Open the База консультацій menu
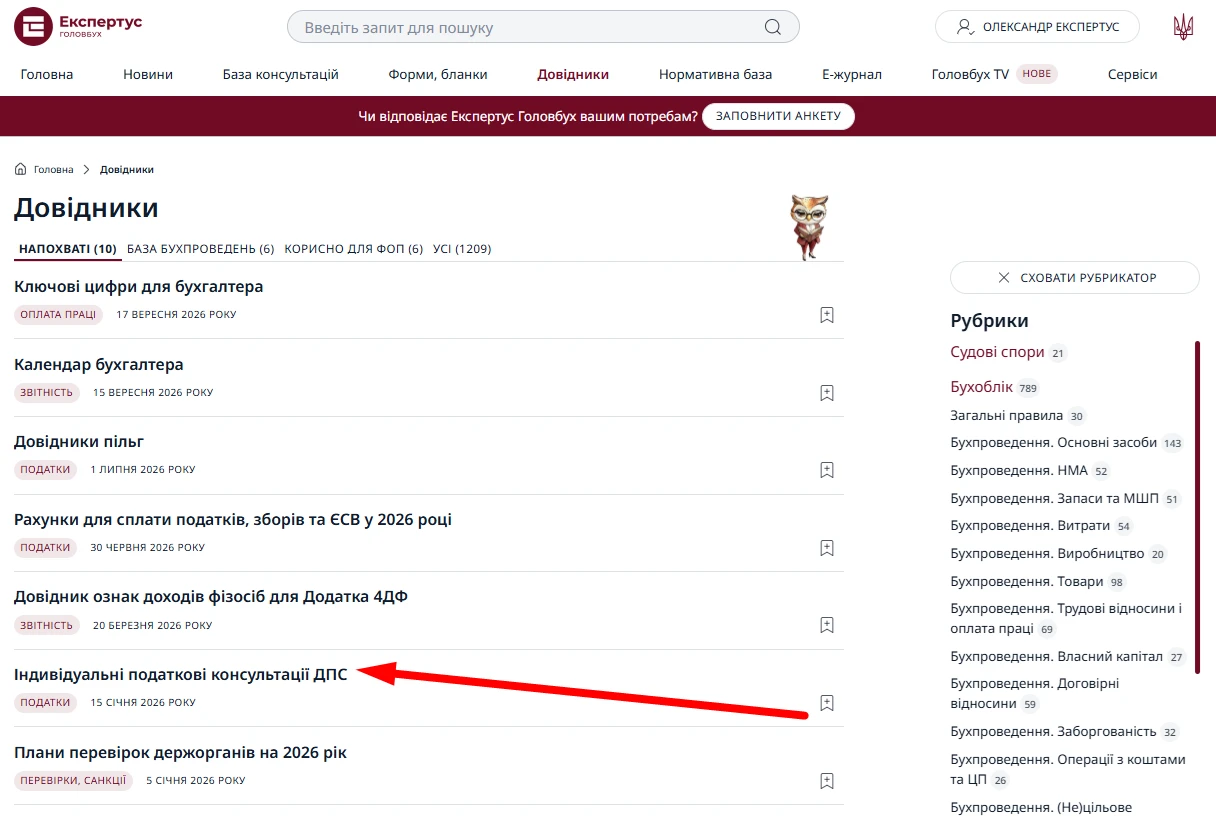The width and height of the screenshot is (1216, 818). (x=281, y=74)
